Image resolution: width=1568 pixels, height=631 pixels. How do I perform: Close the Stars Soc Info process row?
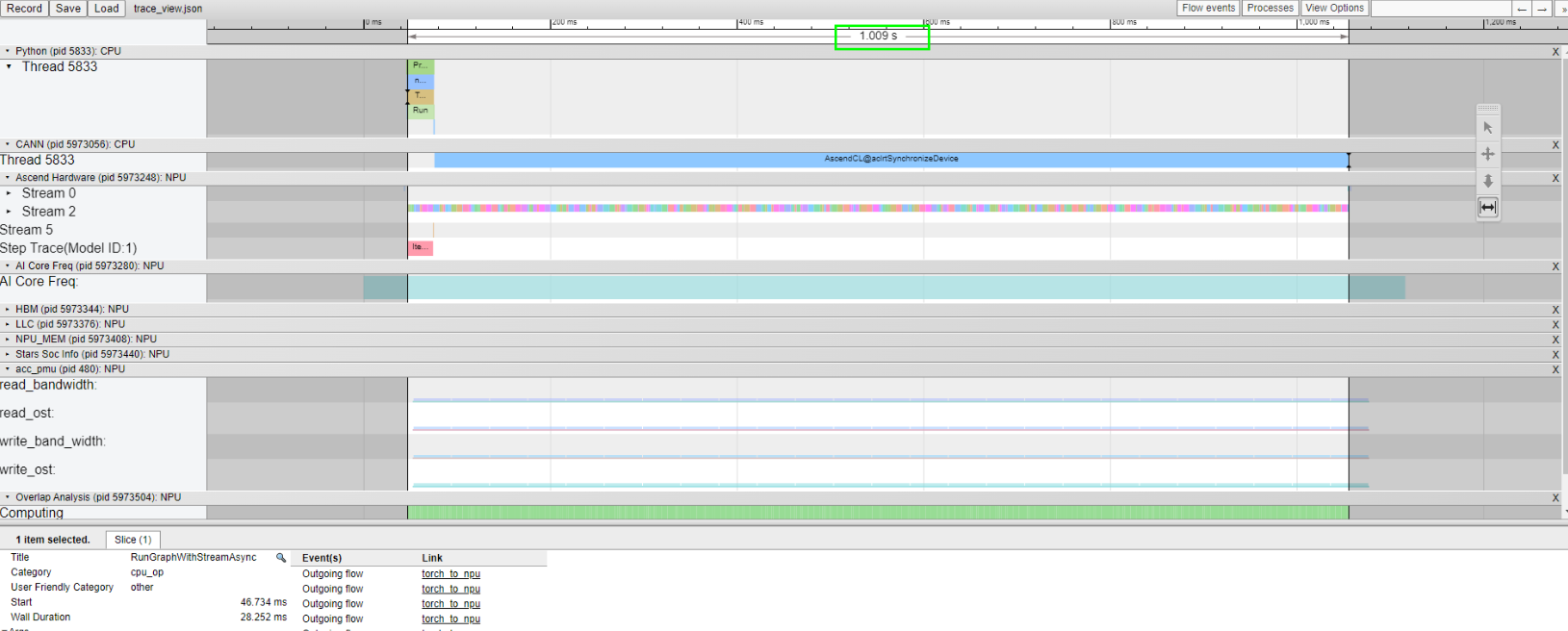[1555, 355]
